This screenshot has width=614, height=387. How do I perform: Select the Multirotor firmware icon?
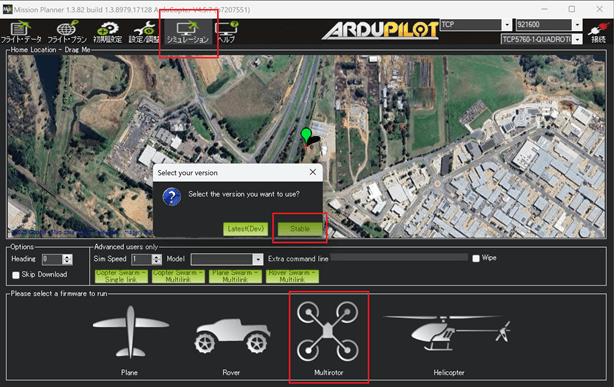tap(328, 338)
